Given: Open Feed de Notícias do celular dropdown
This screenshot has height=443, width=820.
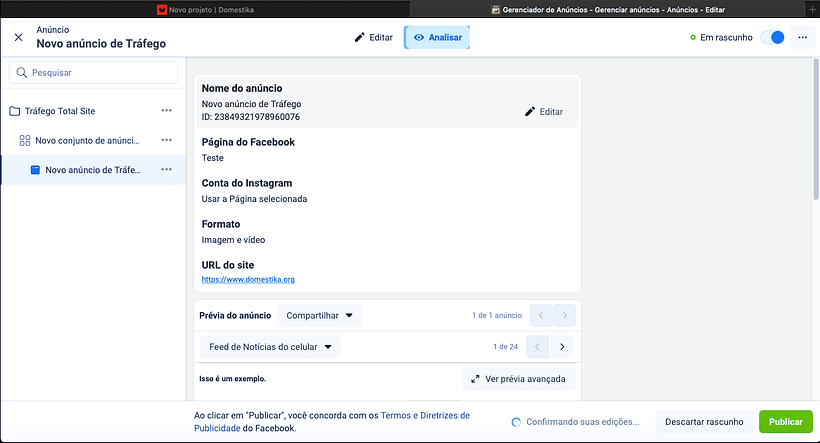Looking at the screenshot, I should 270,347.
